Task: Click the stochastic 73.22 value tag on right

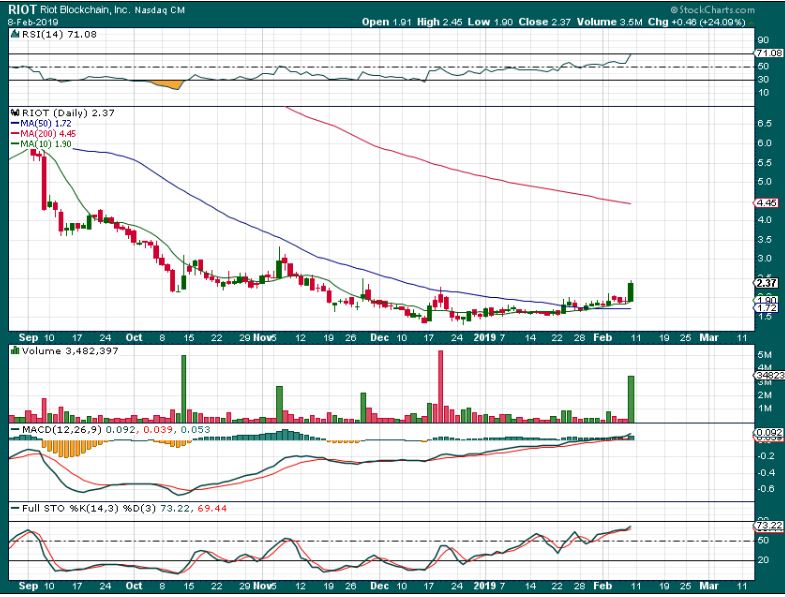Action: 768,526
